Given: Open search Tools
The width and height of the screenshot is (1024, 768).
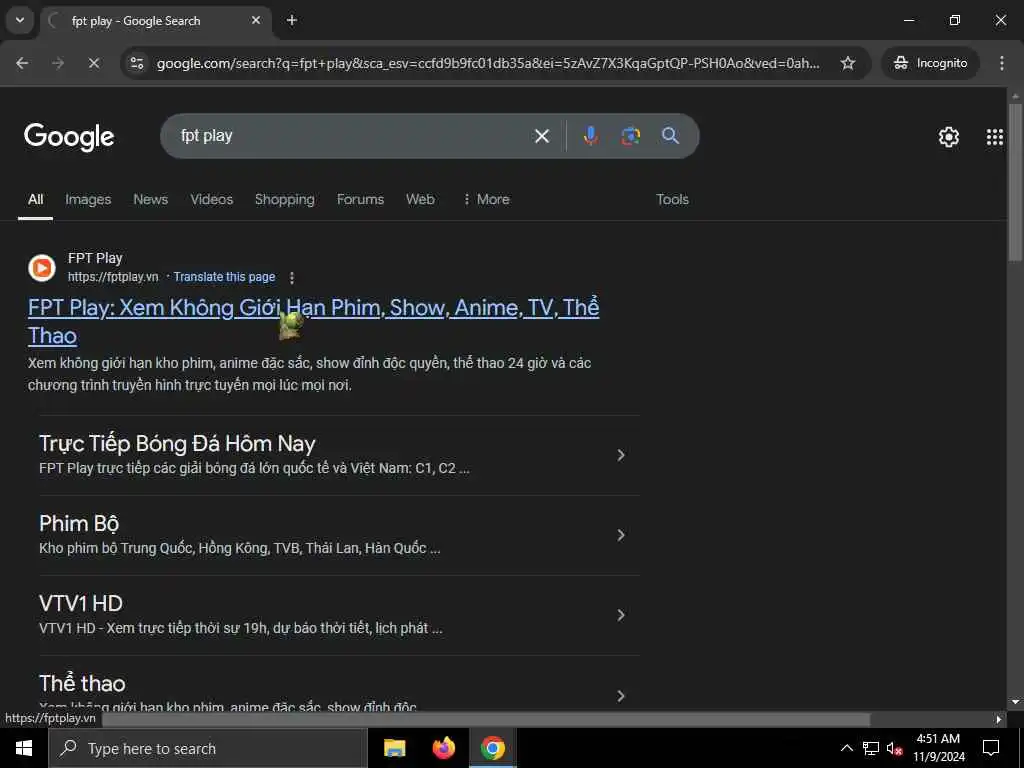Looking at the screenshot, I should [x=673, y=200].
